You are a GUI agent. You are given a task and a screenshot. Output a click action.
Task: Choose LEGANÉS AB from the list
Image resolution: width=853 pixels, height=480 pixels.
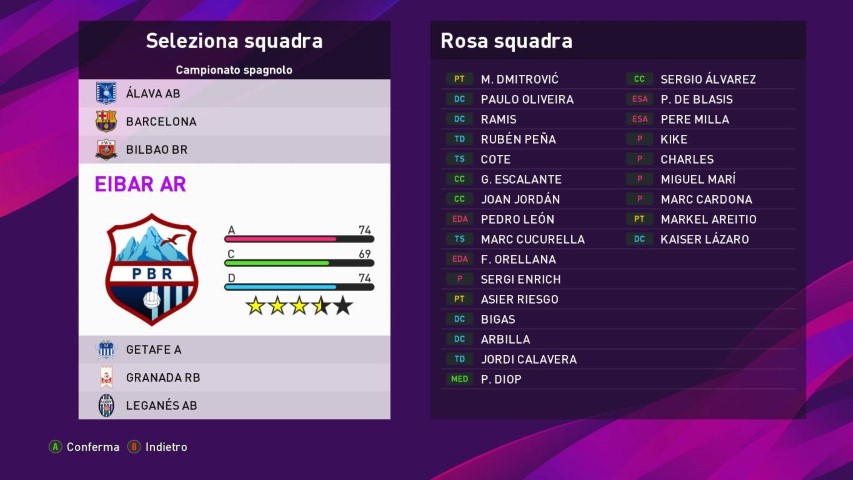(161, 405)
